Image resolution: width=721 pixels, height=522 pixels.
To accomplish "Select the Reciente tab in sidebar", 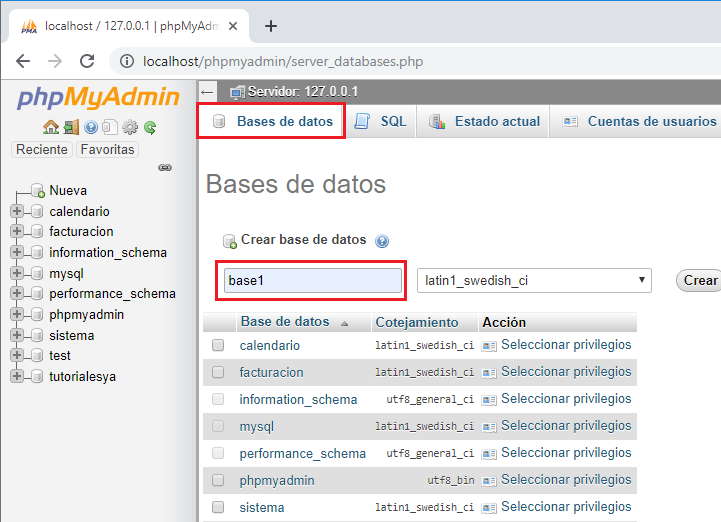I will 42,149.
